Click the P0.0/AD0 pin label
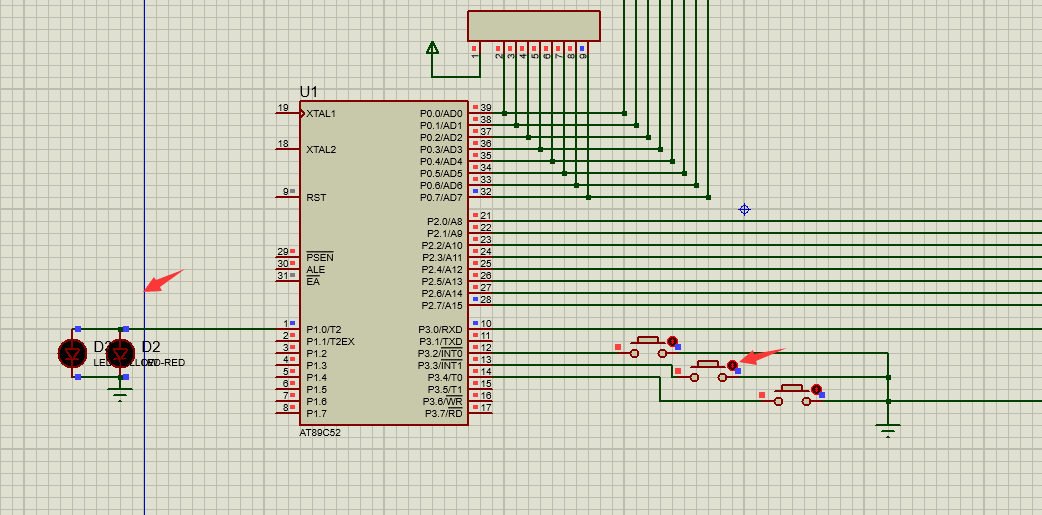The image size is (1042, 515). click(x=441, y=114)
